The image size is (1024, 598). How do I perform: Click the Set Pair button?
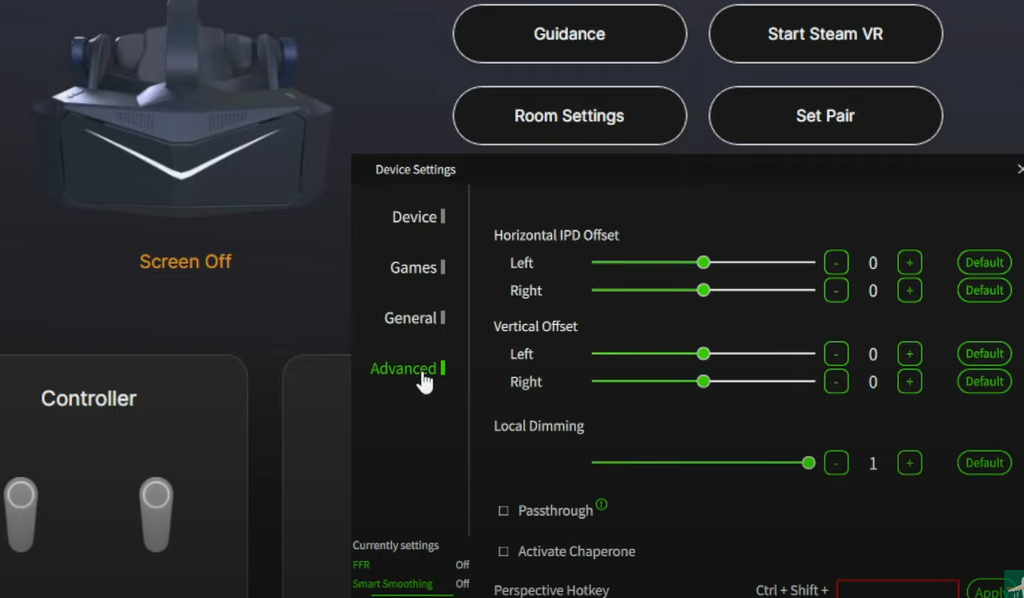[x=825, y=116]
